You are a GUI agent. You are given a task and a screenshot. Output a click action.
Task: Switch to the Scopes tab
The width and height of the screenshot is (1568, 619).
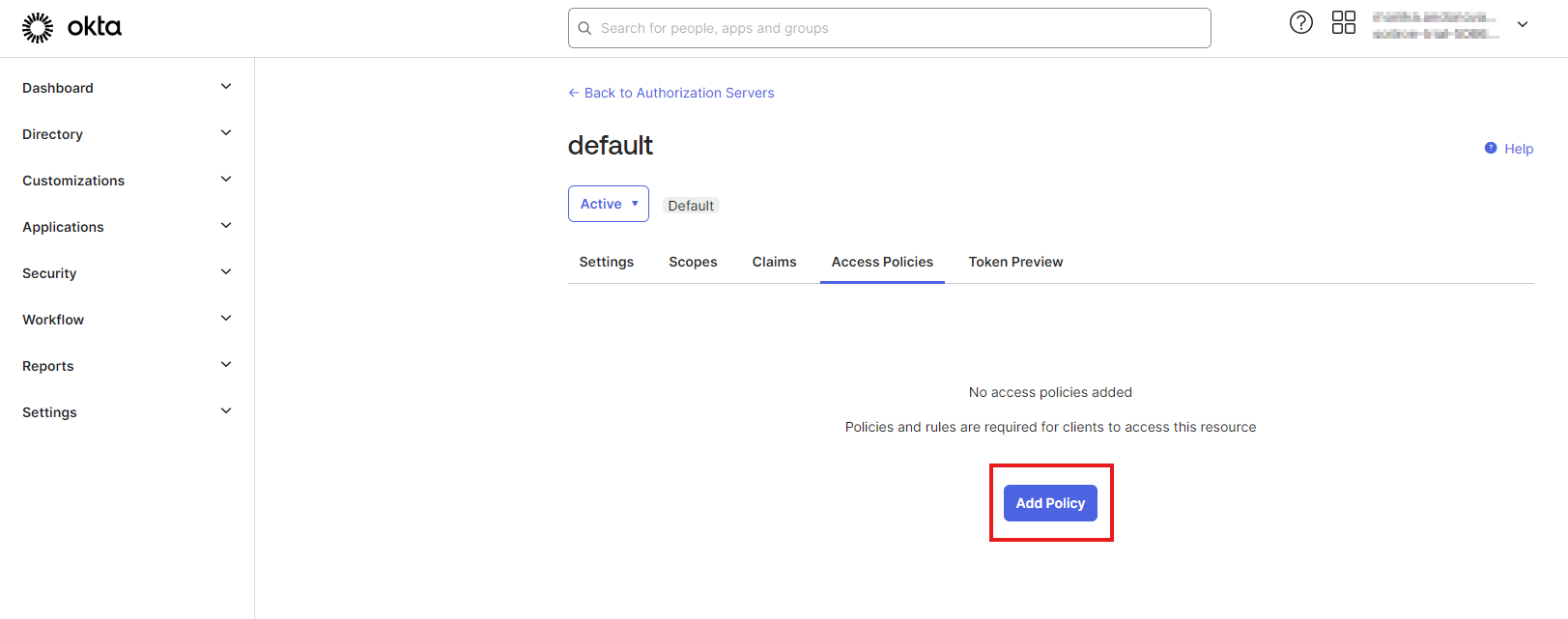pyautogui.click(x=693, y=262)
